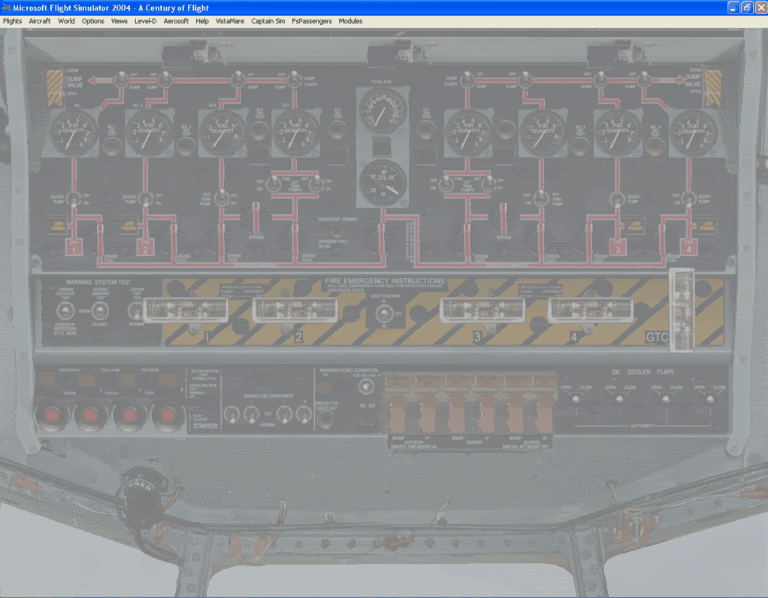768x598 pixels.
Task: Open the Flights menu
Action: point(12,21)
